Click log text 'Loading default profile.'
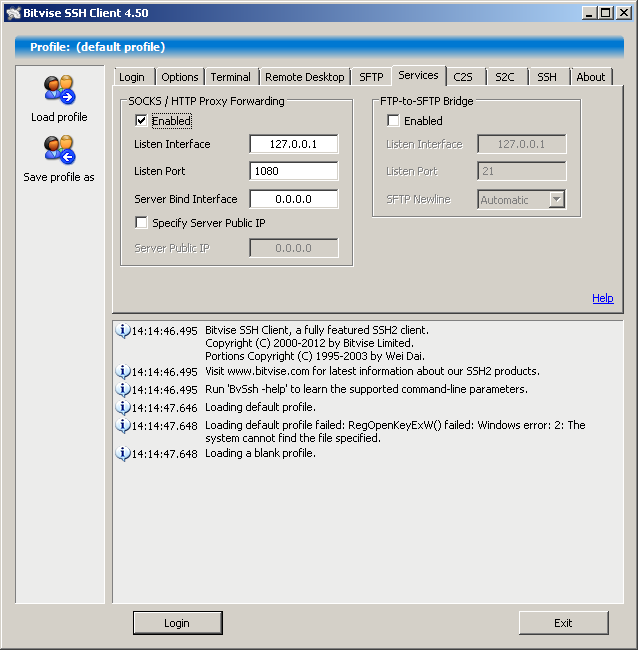Image resolution: width=638 pixels, height=650 pixels. point(260,407)
